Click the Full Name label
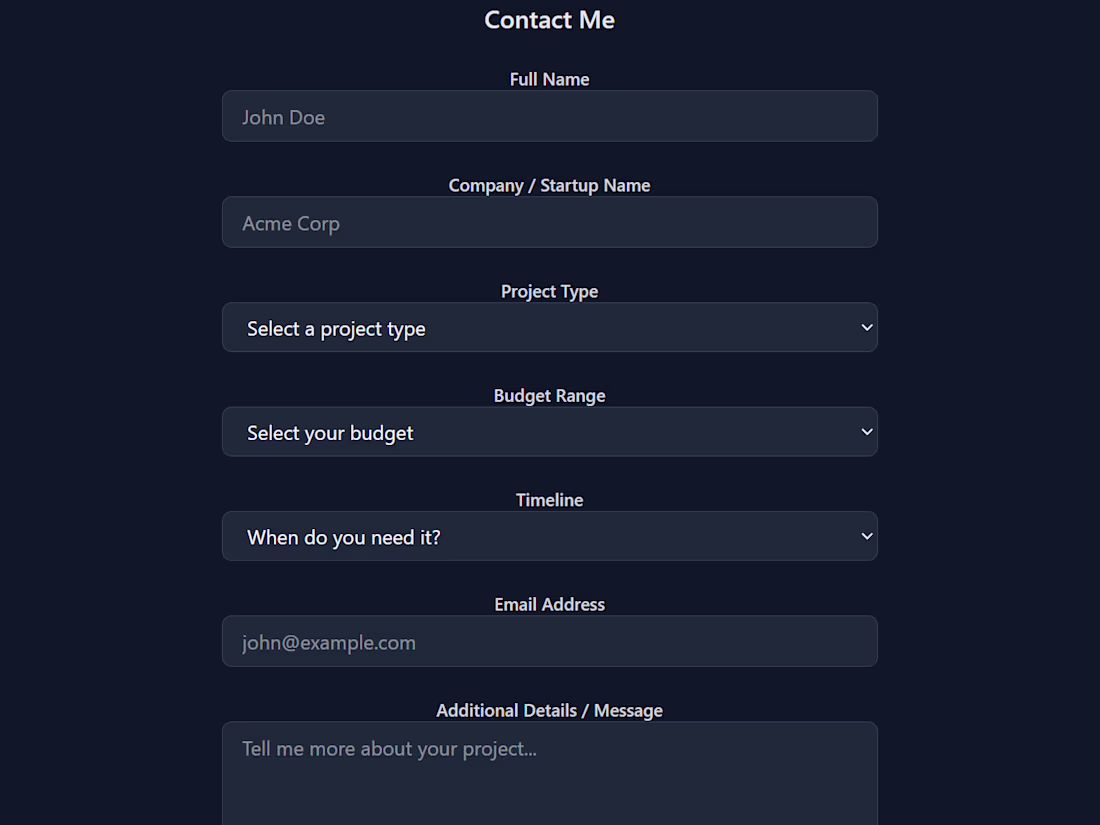 [549, 79]
